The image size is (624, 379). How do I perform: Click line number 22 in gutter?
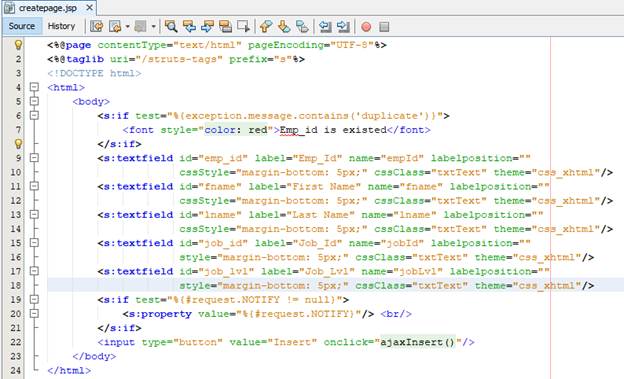tap(16, 342)
